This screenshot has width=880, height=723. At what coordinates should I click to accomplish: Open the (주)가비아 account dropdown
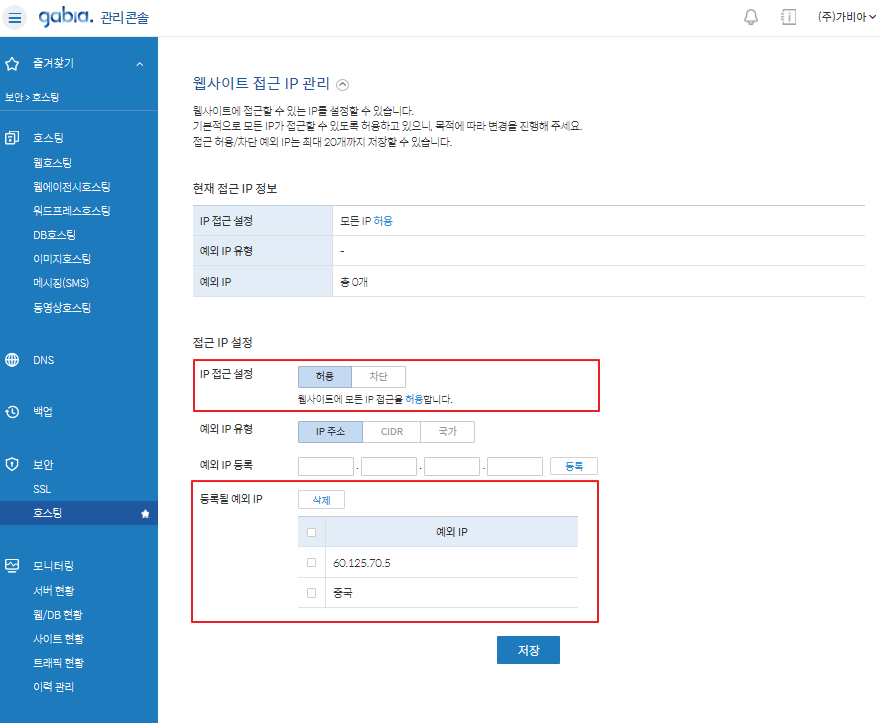[841, 17]
